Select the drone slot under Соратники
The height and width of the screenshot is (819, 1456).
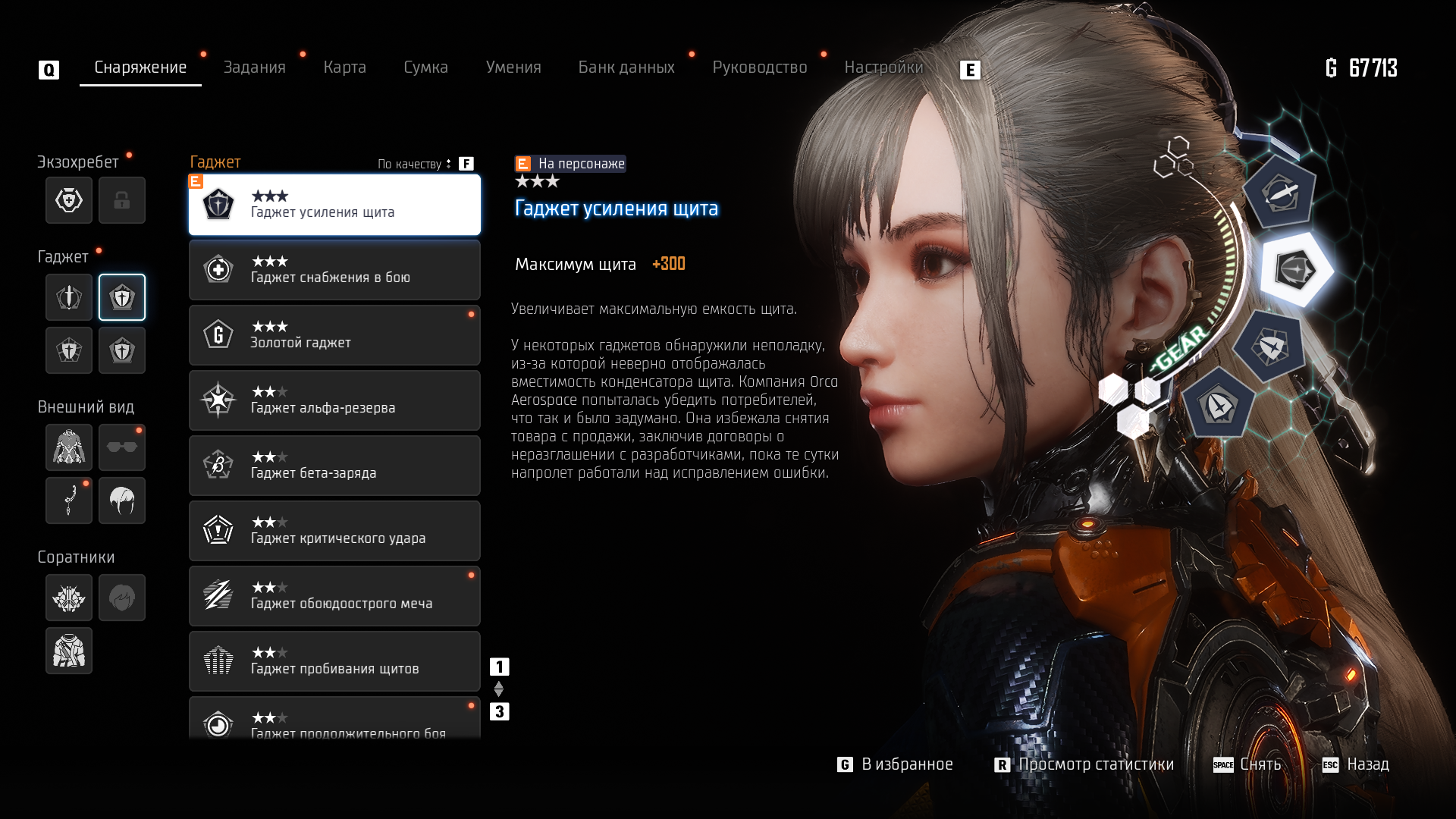(69, 598)
